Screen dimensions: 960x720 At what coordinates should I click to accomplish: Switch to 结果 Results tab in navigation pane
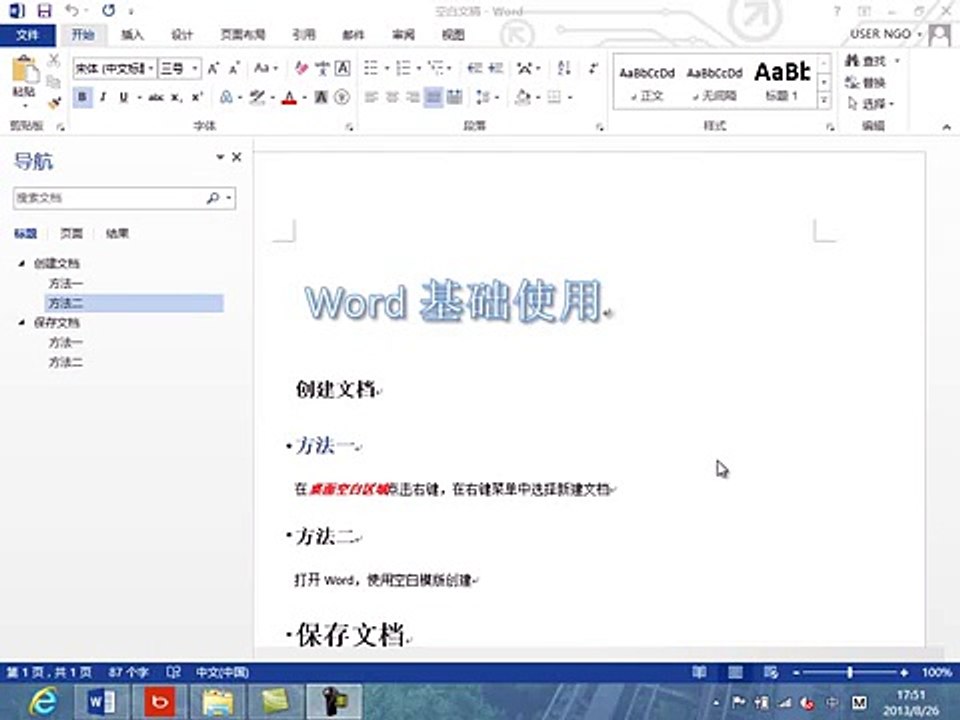117,233
